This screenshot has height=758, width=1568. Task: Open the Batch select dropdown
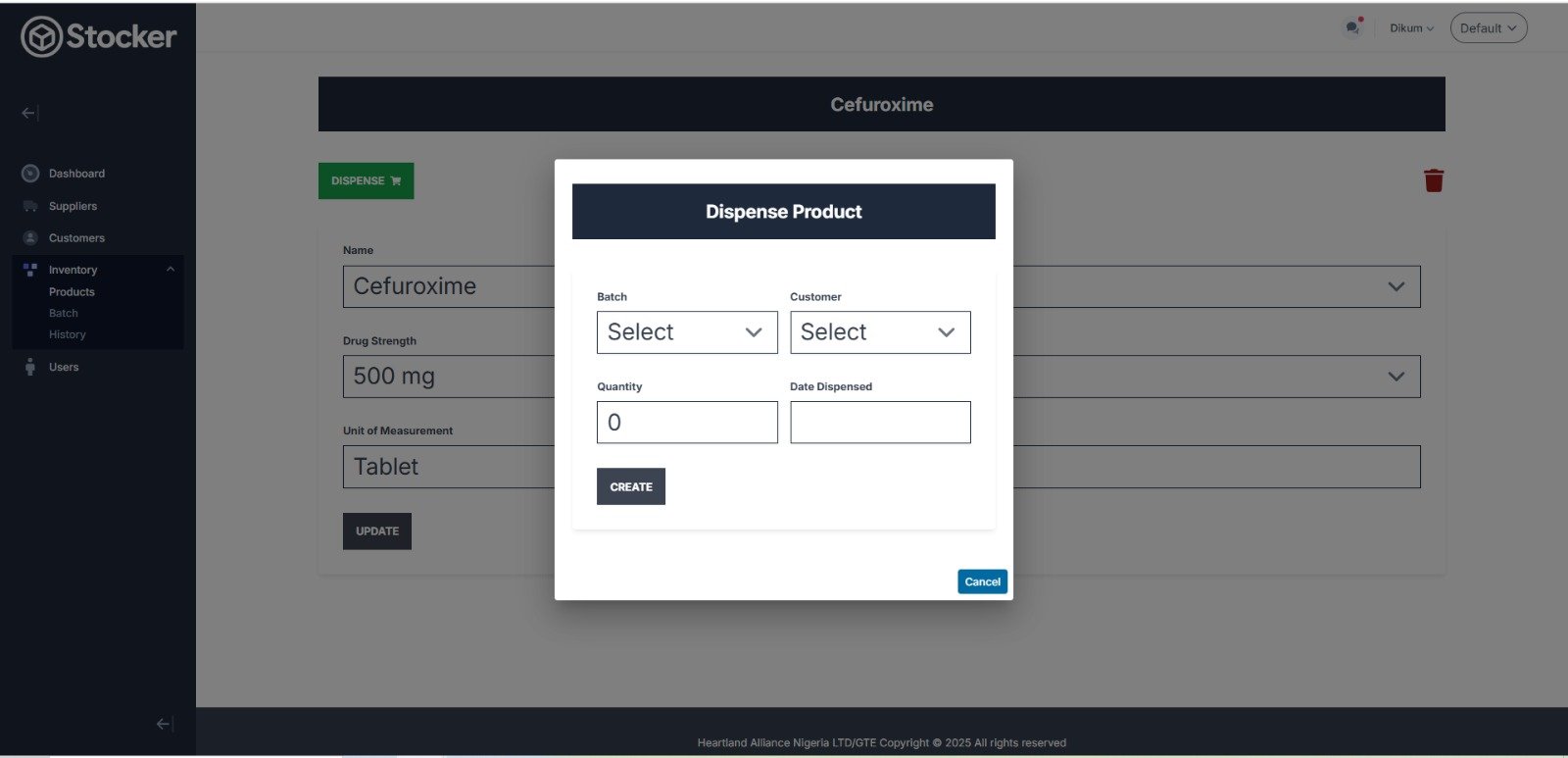click(x=686, y=332)
